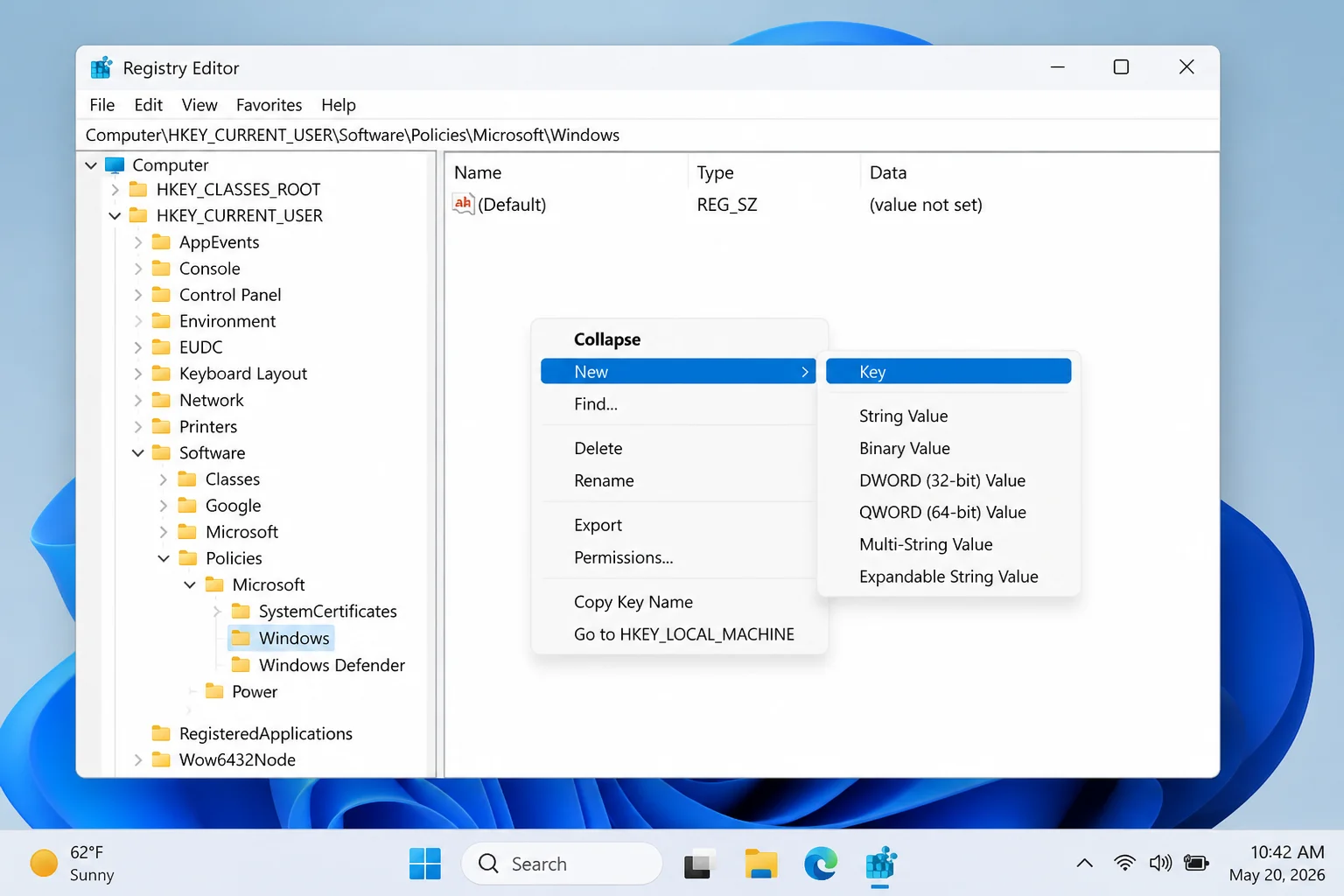Click the (Default) string value icon

pyautogui.click(x=463, y=204)
